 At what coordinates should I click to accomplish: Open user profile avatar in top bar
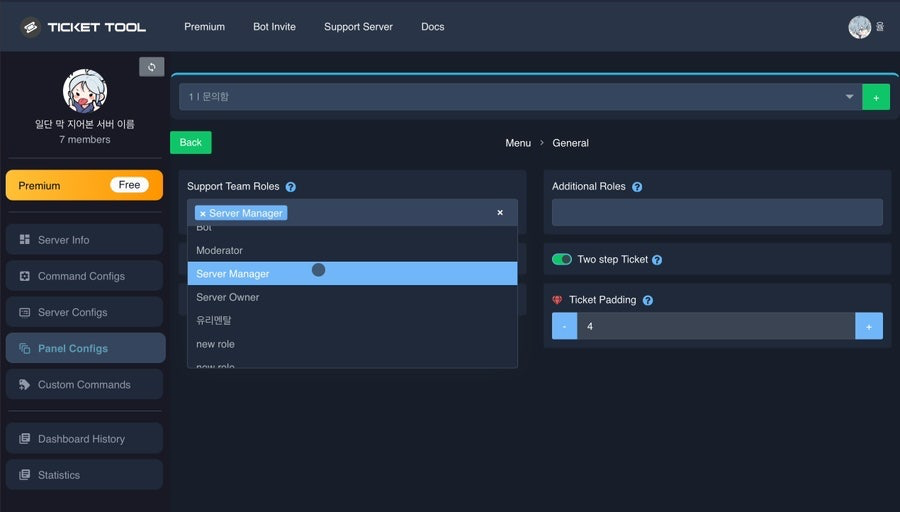coord(859,27)
